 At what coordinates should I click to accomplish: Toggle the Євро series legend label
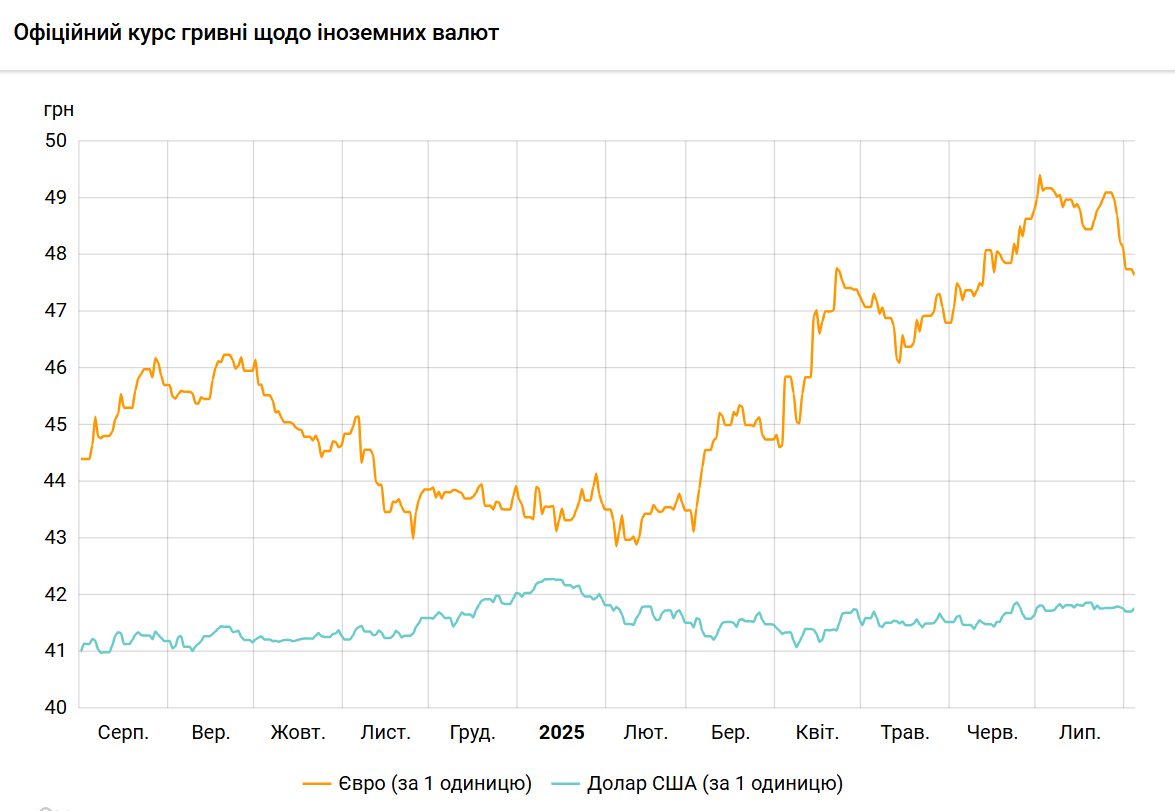coord(433,782)
